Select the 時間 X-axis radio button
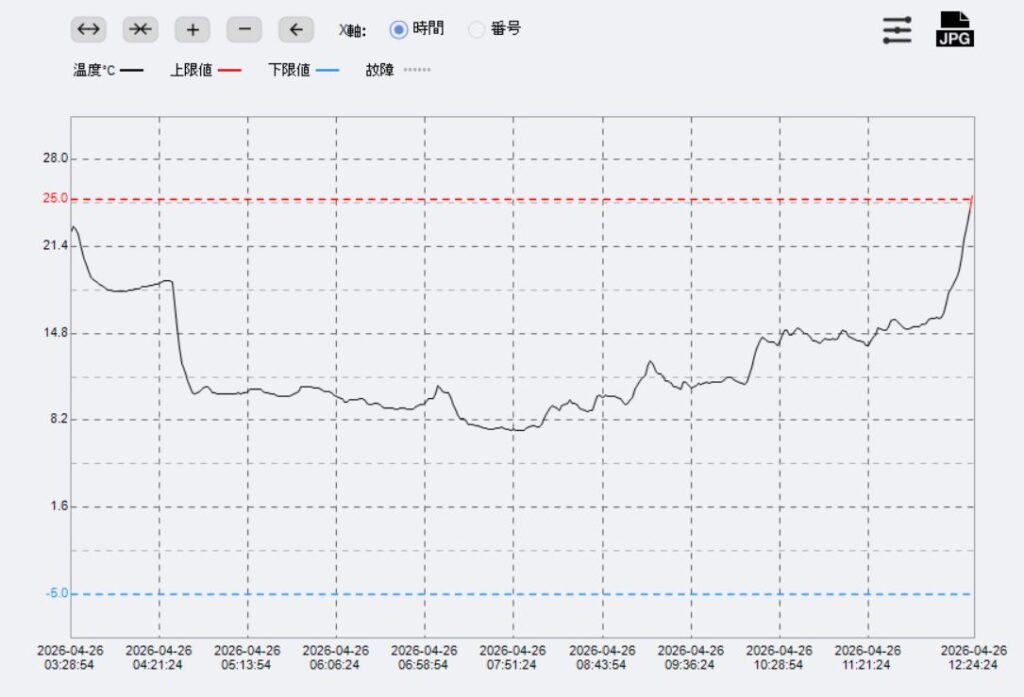The image size is (1024, 697). pos(399,29)
